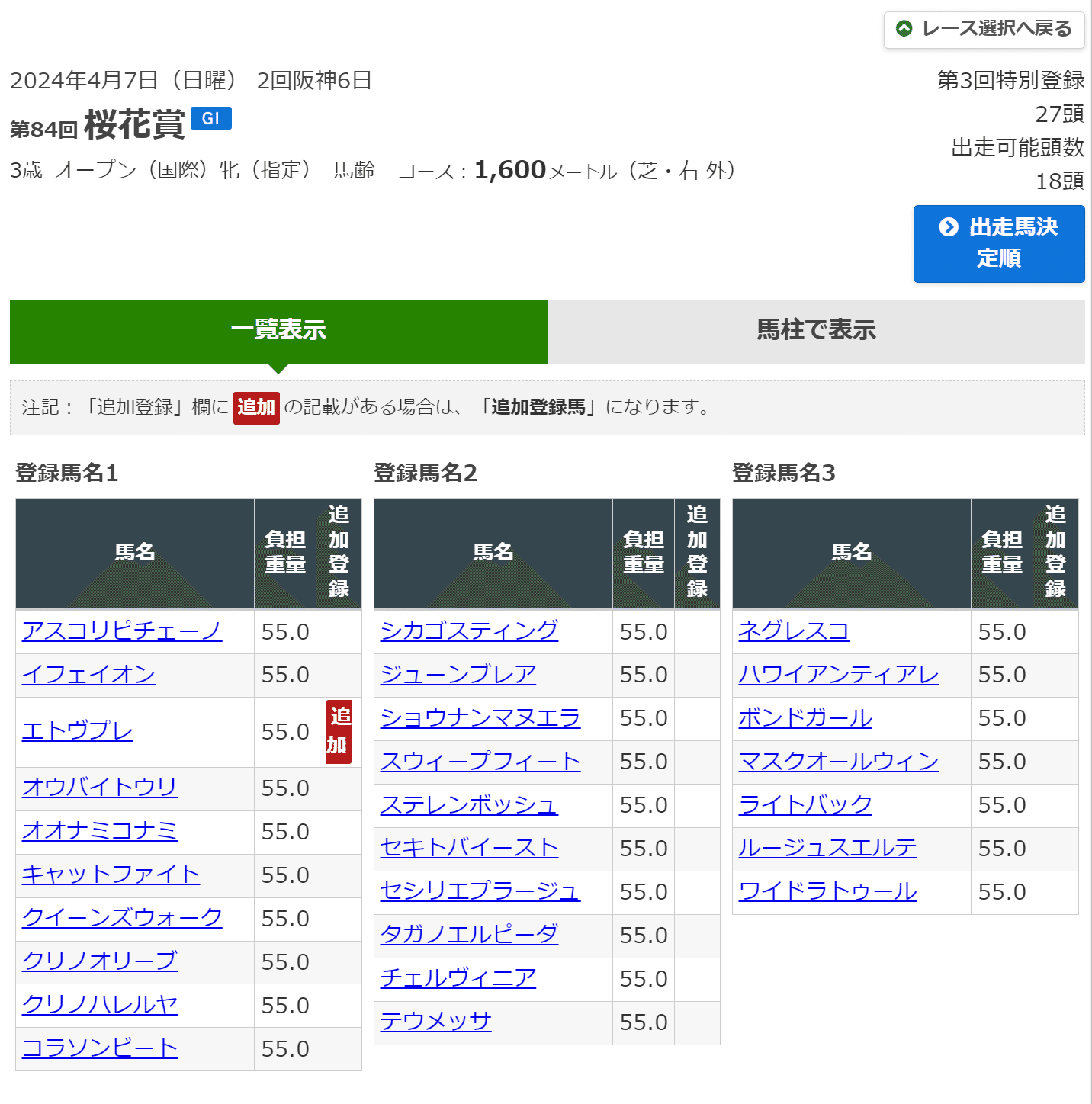Screen dimensions: 1092x1104
Task: Open horse link イフェイオン
Action: [88, 675]
